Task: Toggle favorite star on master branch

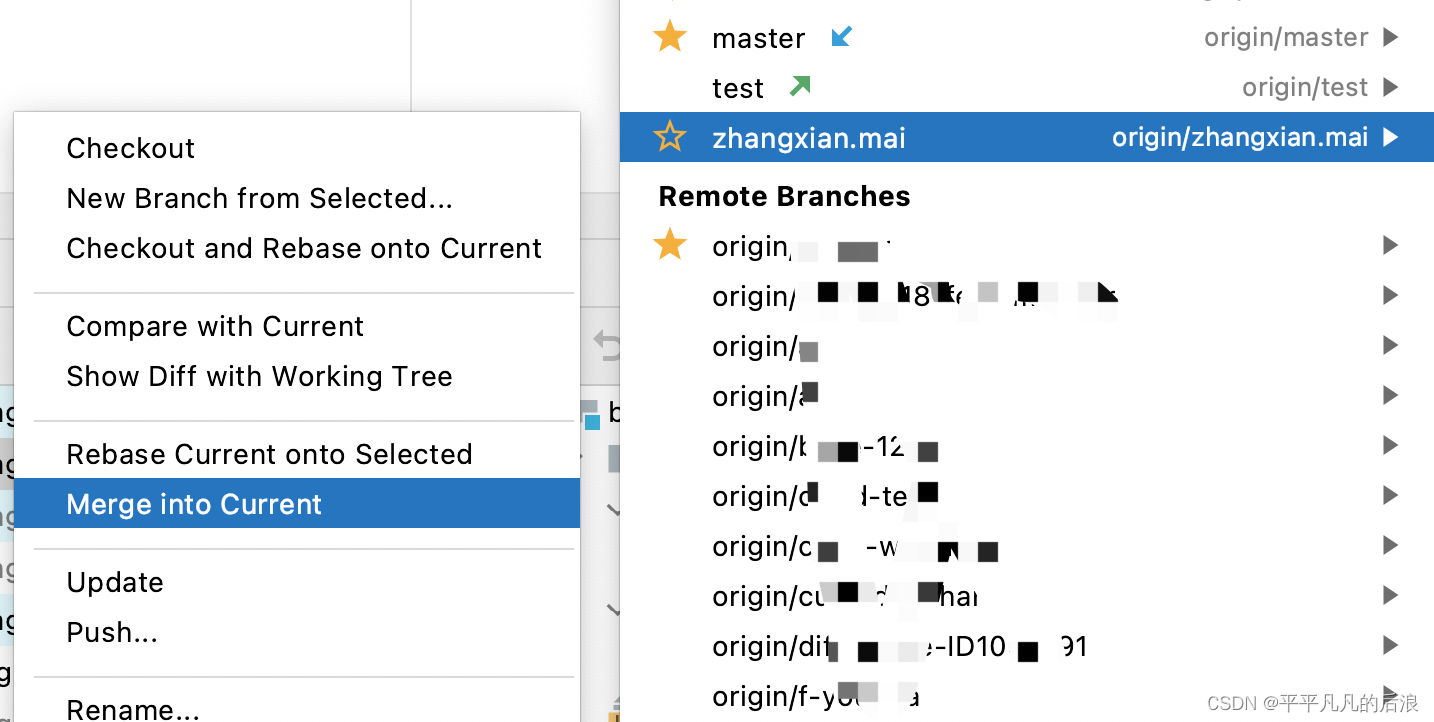Action: pyautogui.click(x=669, y=37)
